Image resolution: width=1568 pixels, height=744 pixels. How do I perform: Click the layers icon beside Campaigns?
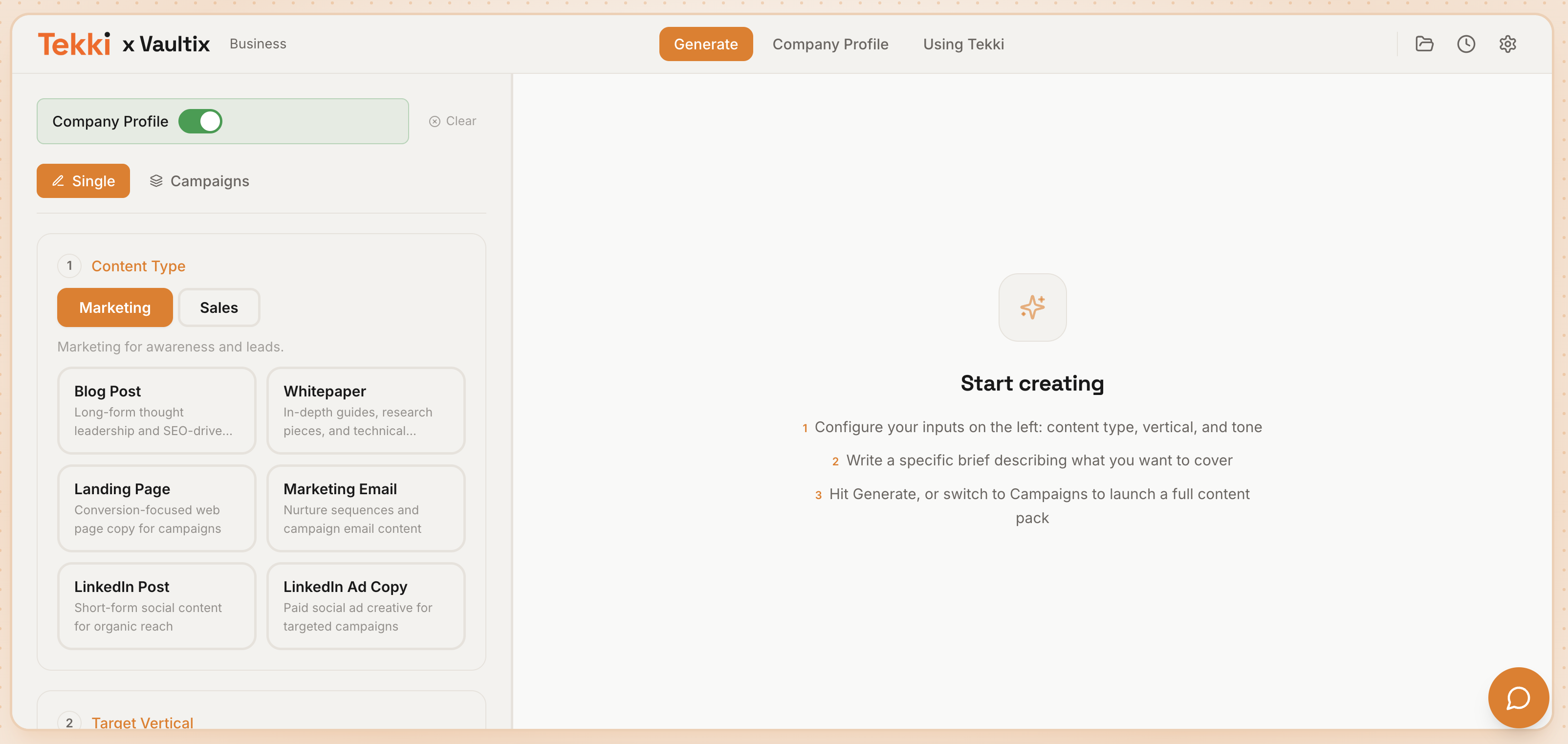pos(156,181)
